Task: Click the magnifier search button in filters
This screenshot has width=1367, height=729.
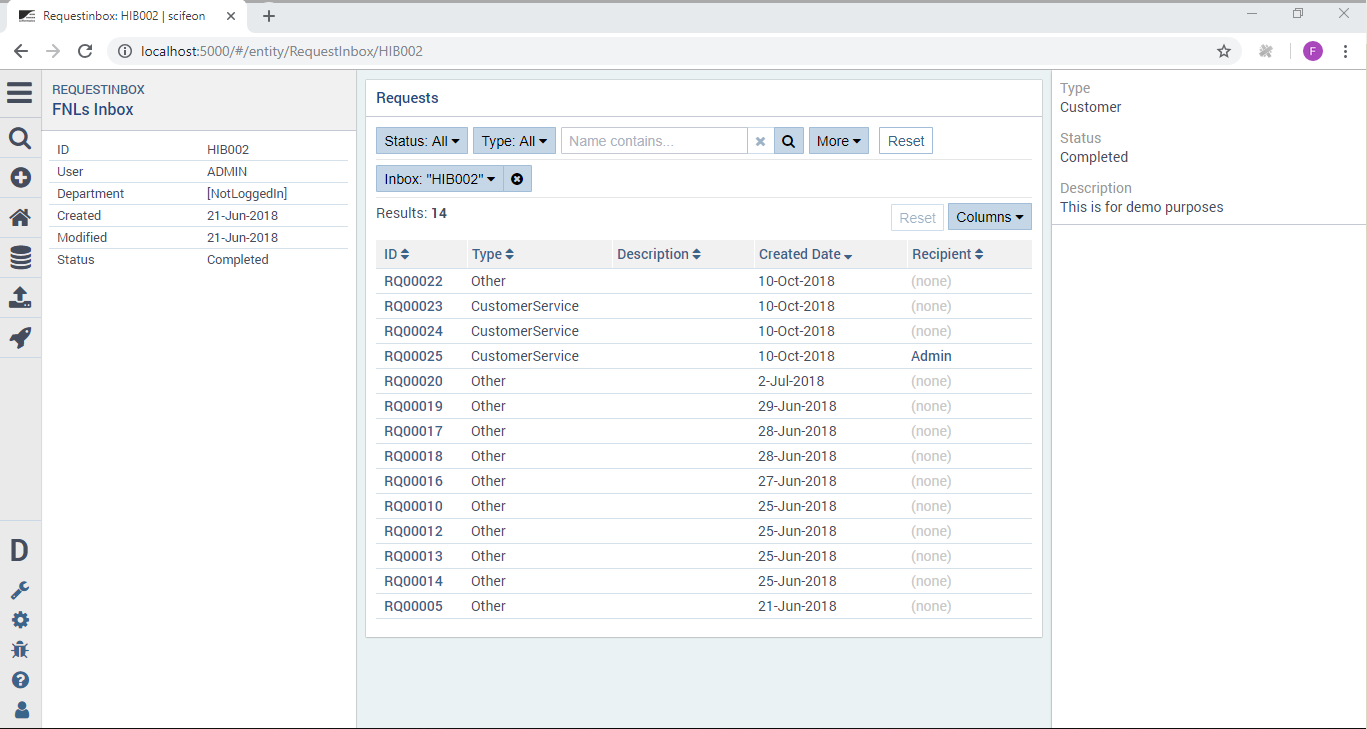Action: (x=788, y=141)
